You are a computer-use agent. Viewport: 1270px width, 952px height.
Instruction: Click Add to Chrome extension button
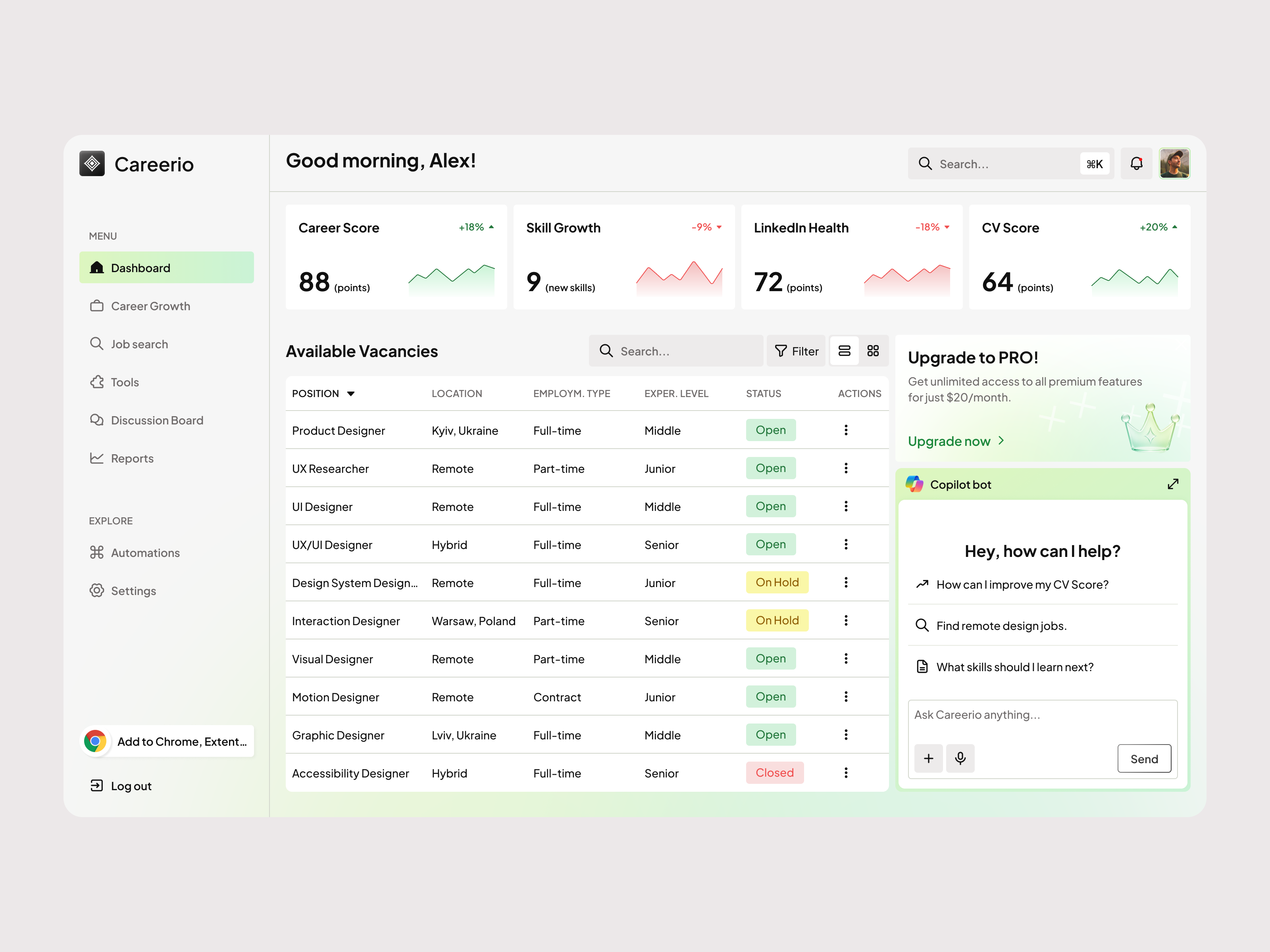pyautogui.click(x=167, y=741)
